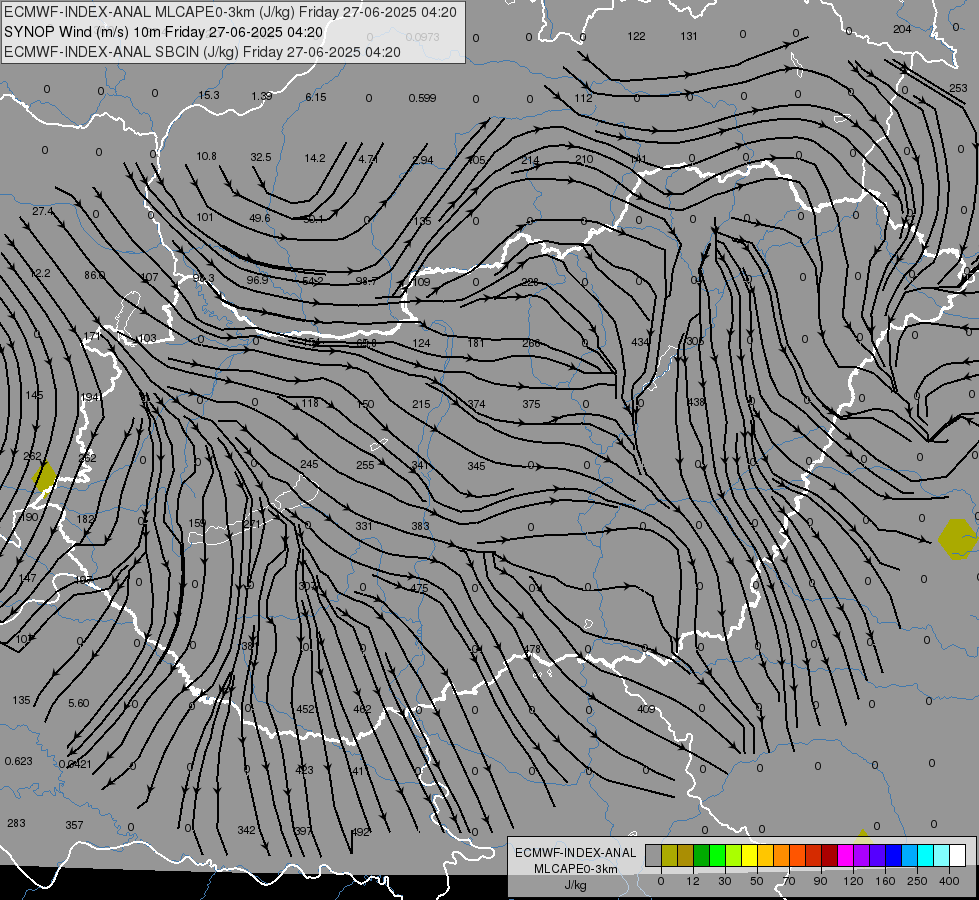Click the map value 15.3
Viewport: 979px width, 900px height.
click(x=209, y=95)
